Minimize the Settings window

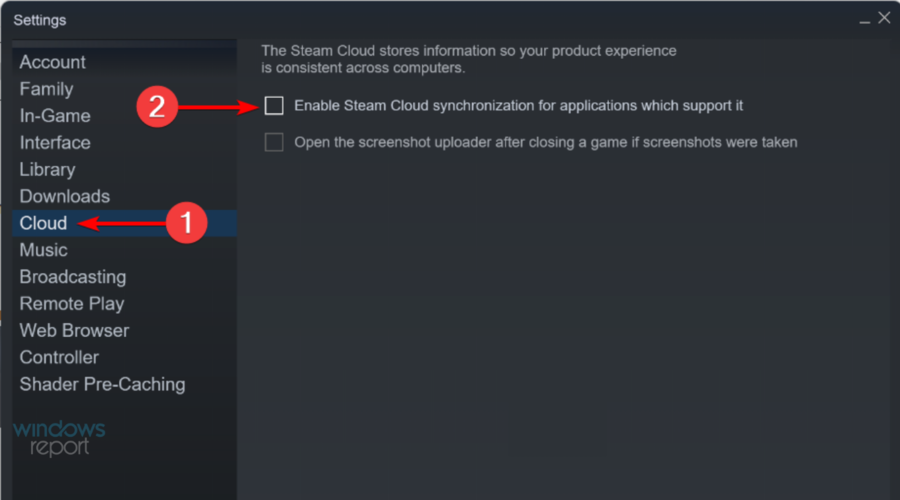point(864,20)
